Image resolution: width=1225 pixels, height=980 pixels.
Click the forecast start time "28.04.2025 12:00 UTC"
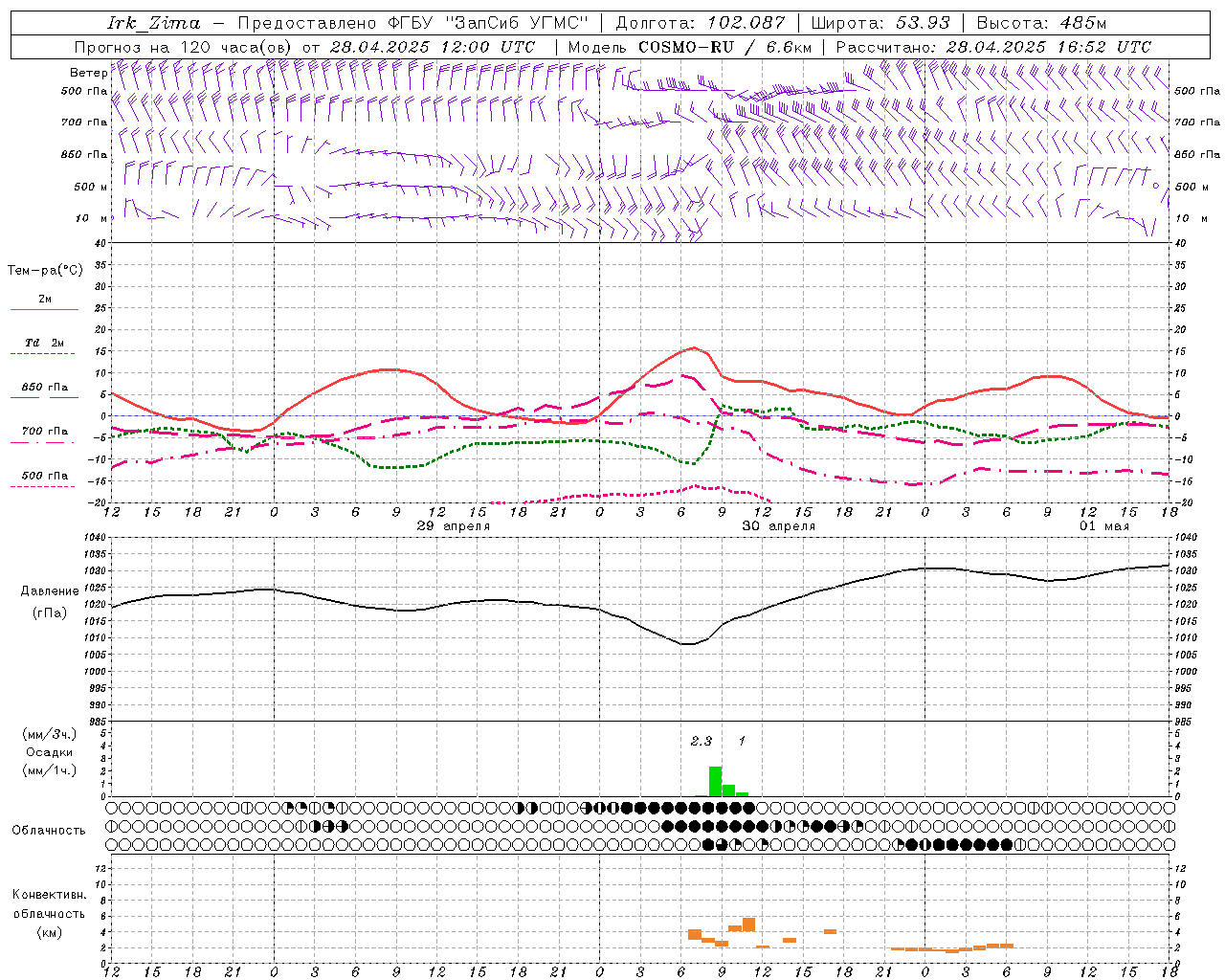[x=432, y=47]
